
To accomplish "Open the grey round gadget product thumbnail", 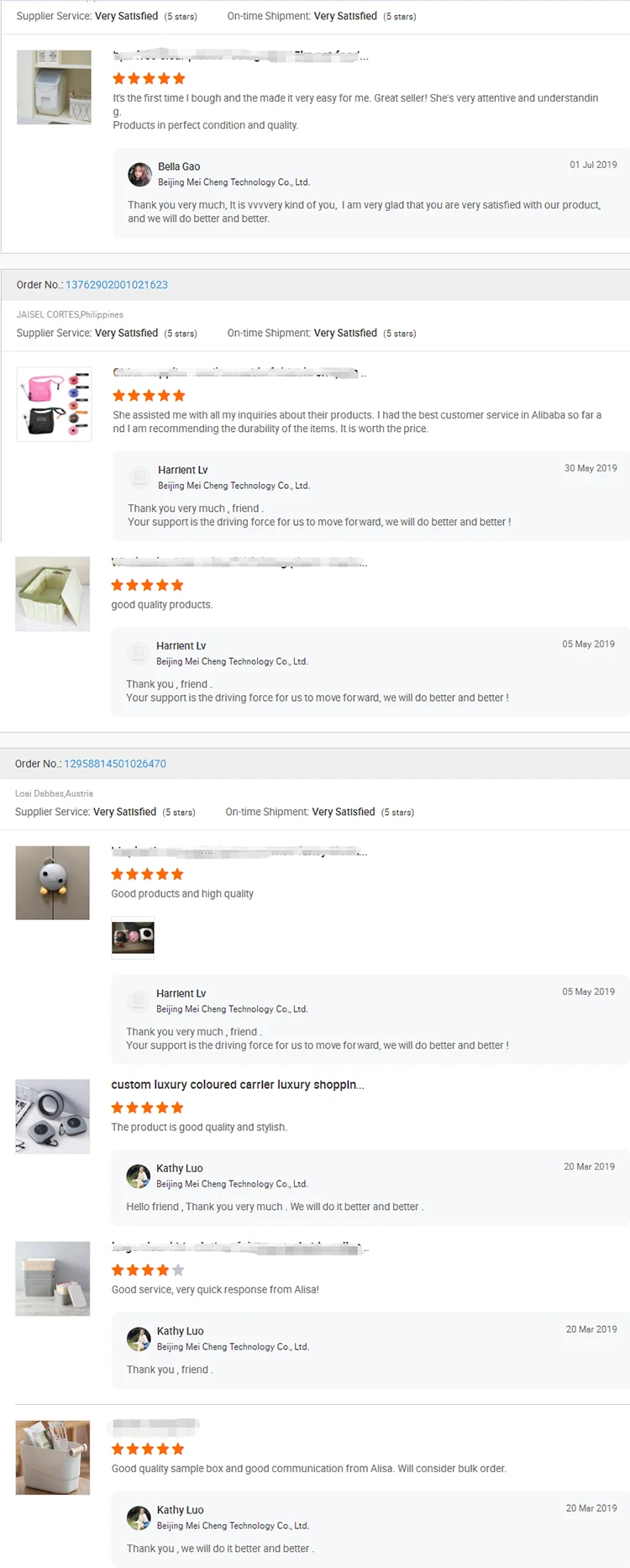I will click(52, 1116).
